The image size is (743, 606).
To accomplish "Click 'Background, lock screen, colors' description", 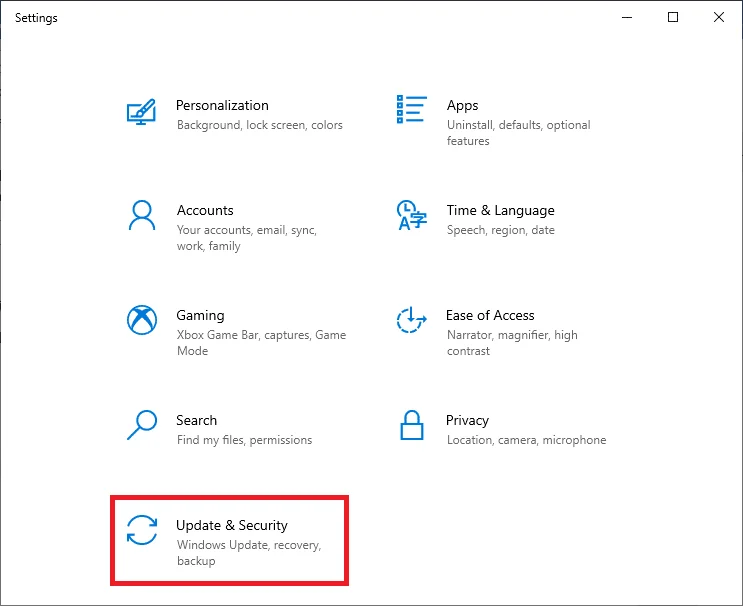I will coord(260,125).
